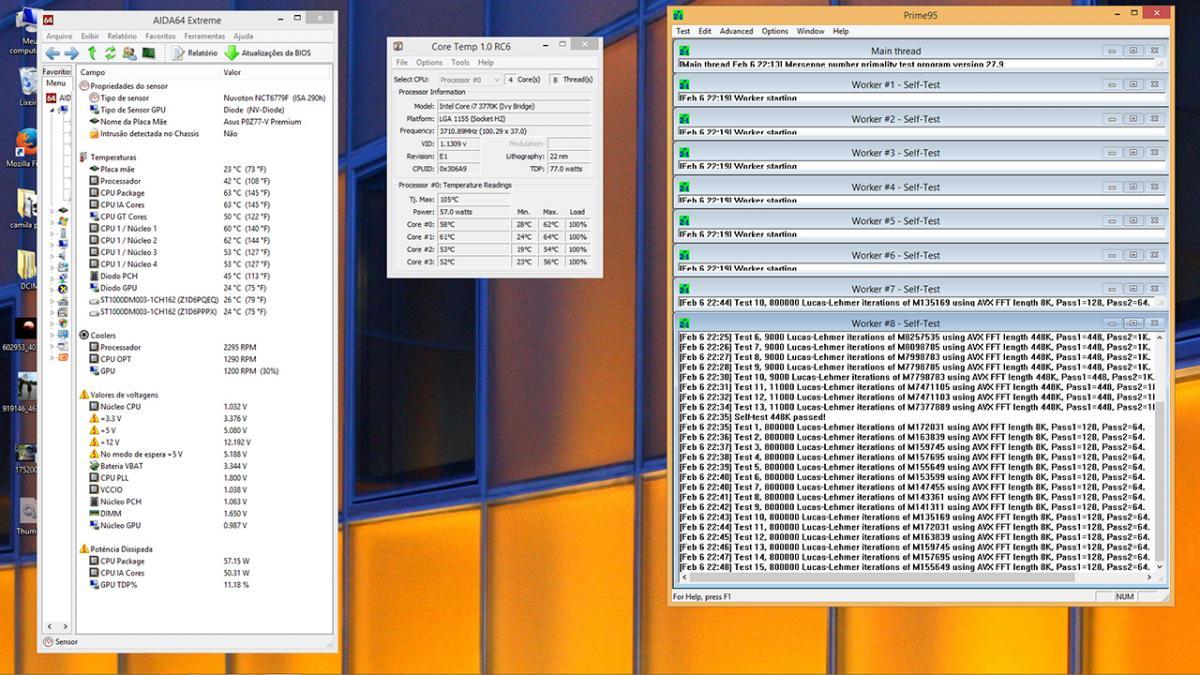The width and height of the screenshot is (1200, 675).
Task: Select the Nome da Placa Mãe row icon
Action: (94, 122)
